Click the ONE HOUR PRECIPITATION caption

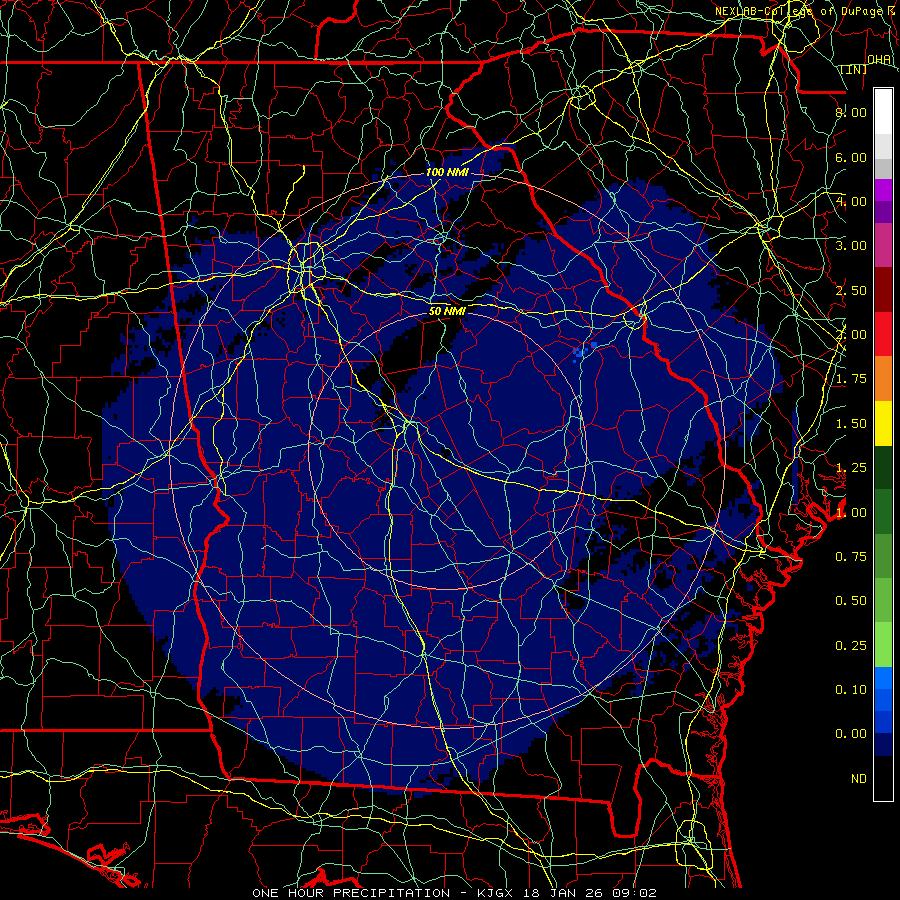pyautogui.click(x=351, y=893)
